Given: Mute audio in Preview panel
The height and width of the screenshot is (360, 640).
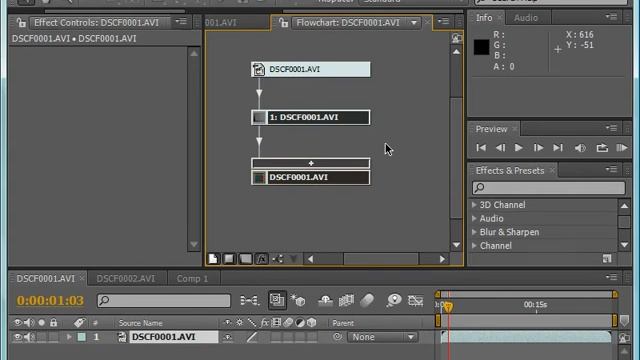Looking at the screenshot, I should [x=580, y=148].
